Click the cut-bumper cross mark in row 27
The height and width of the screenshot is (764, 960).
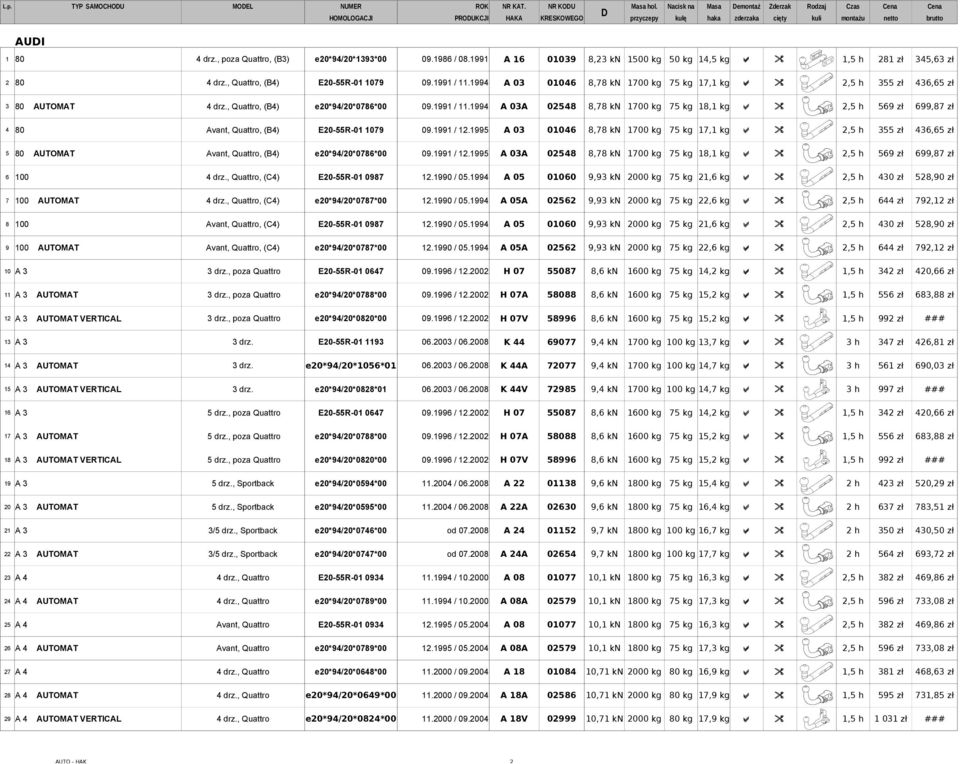coord(779,672)
